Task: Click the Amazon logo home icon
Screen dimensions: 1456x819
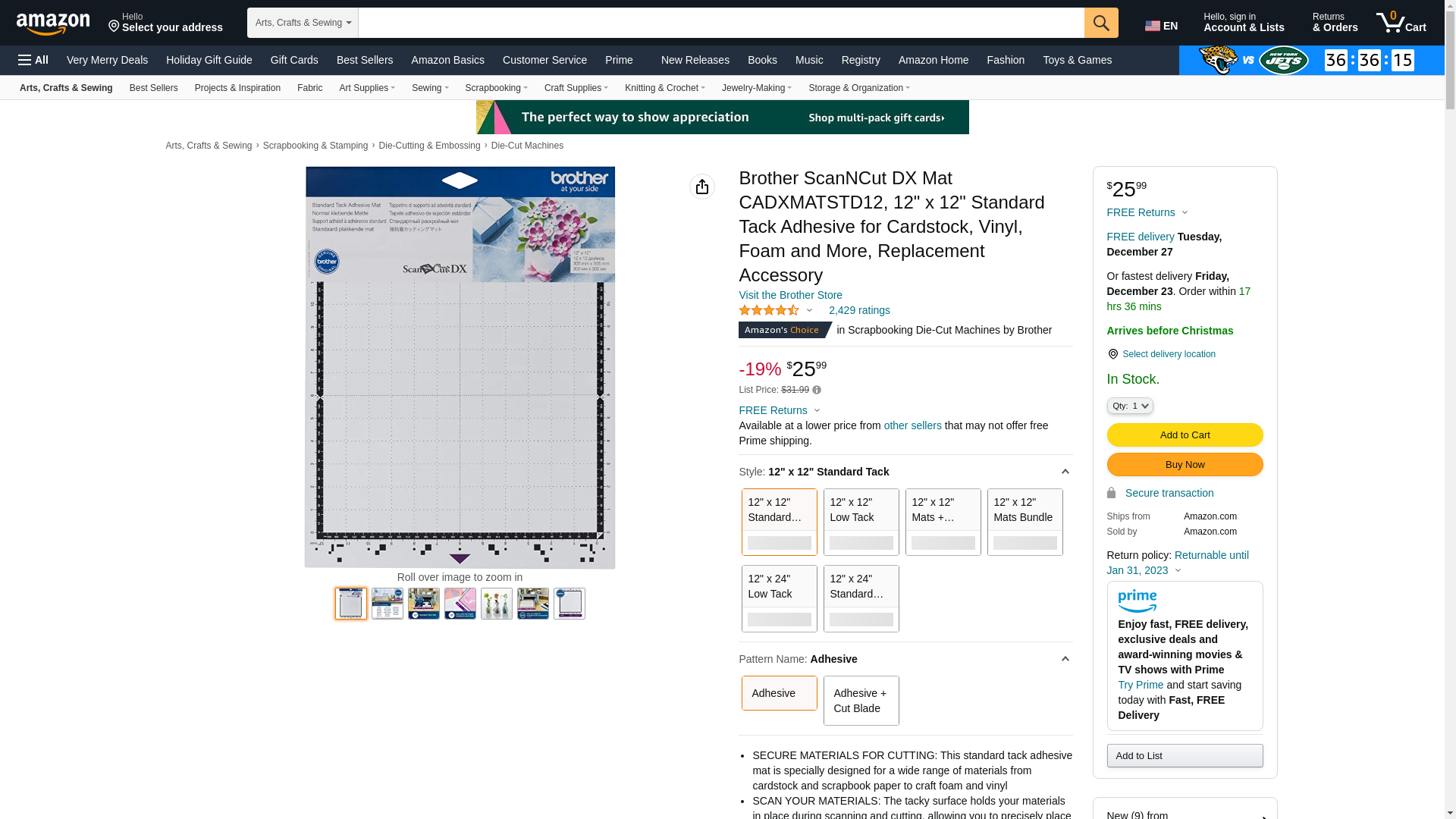Action: click(53, 24)
